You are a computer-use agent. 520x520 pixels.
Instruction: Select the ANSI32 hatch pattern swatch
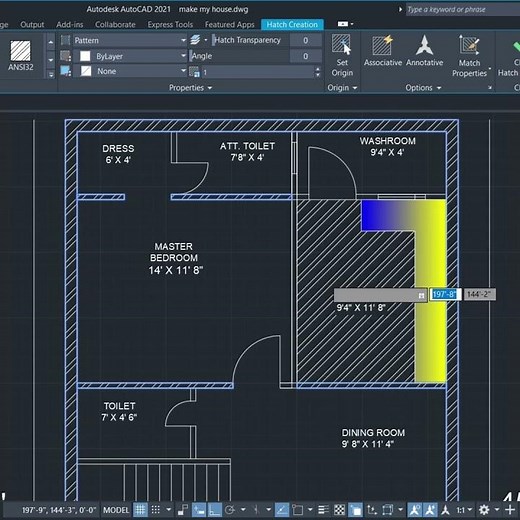[x=20, y=55]
